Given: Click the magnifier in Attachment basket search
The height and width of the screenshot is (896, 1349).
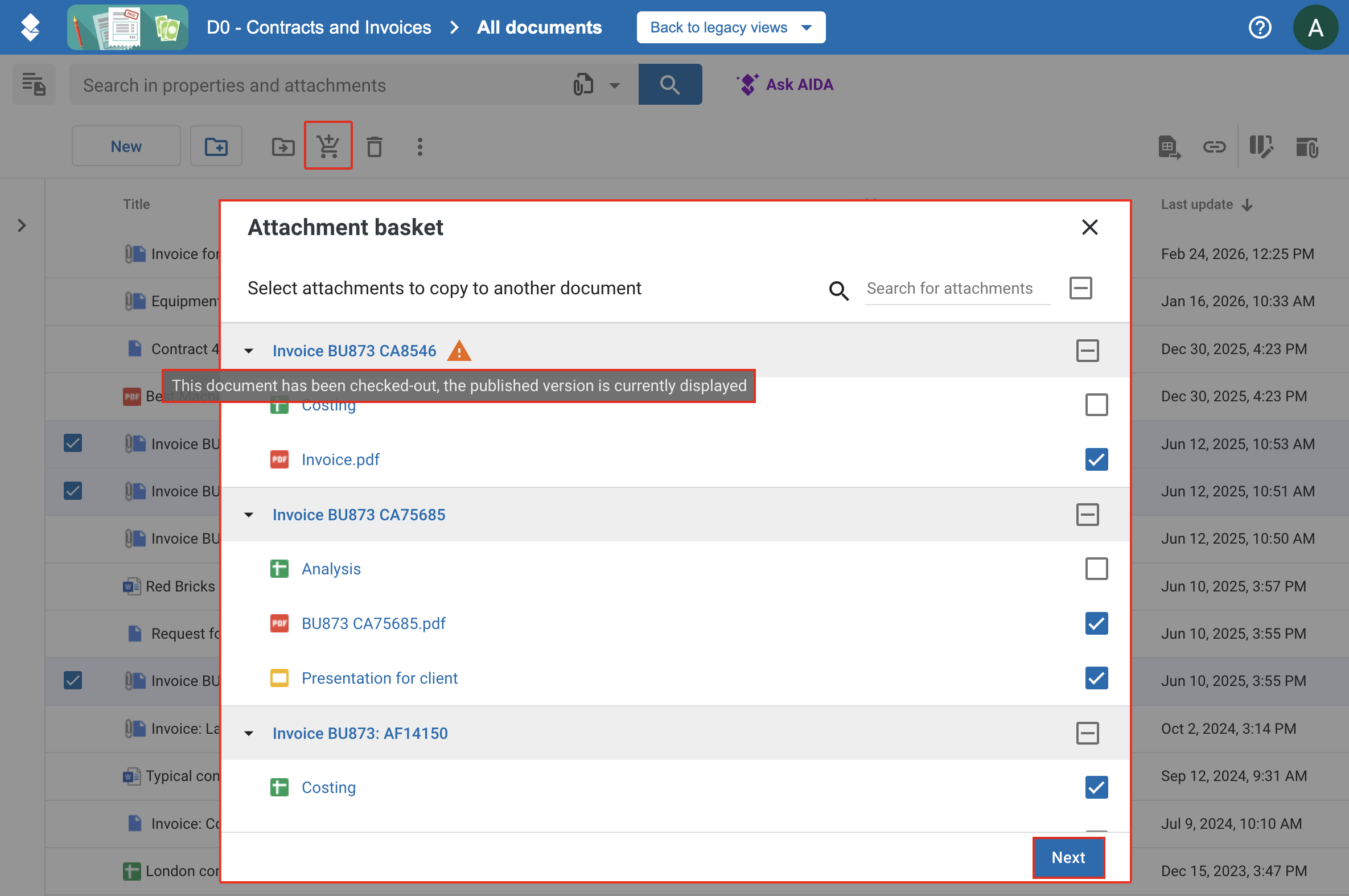Looking at the screenshot, I should click(x=838, y=290).
